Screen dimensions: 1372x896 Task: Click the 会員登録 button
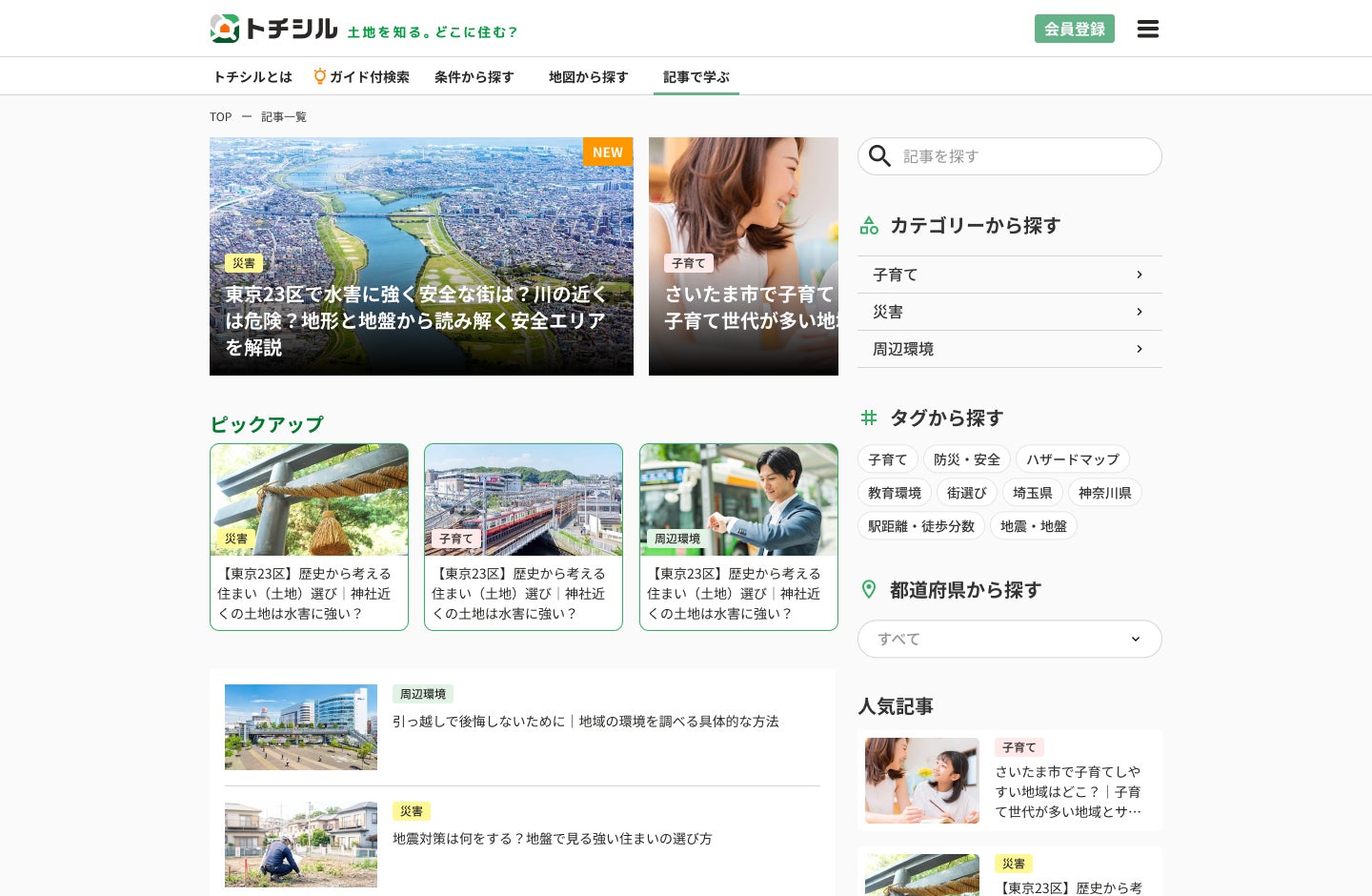coord(1075,29)
